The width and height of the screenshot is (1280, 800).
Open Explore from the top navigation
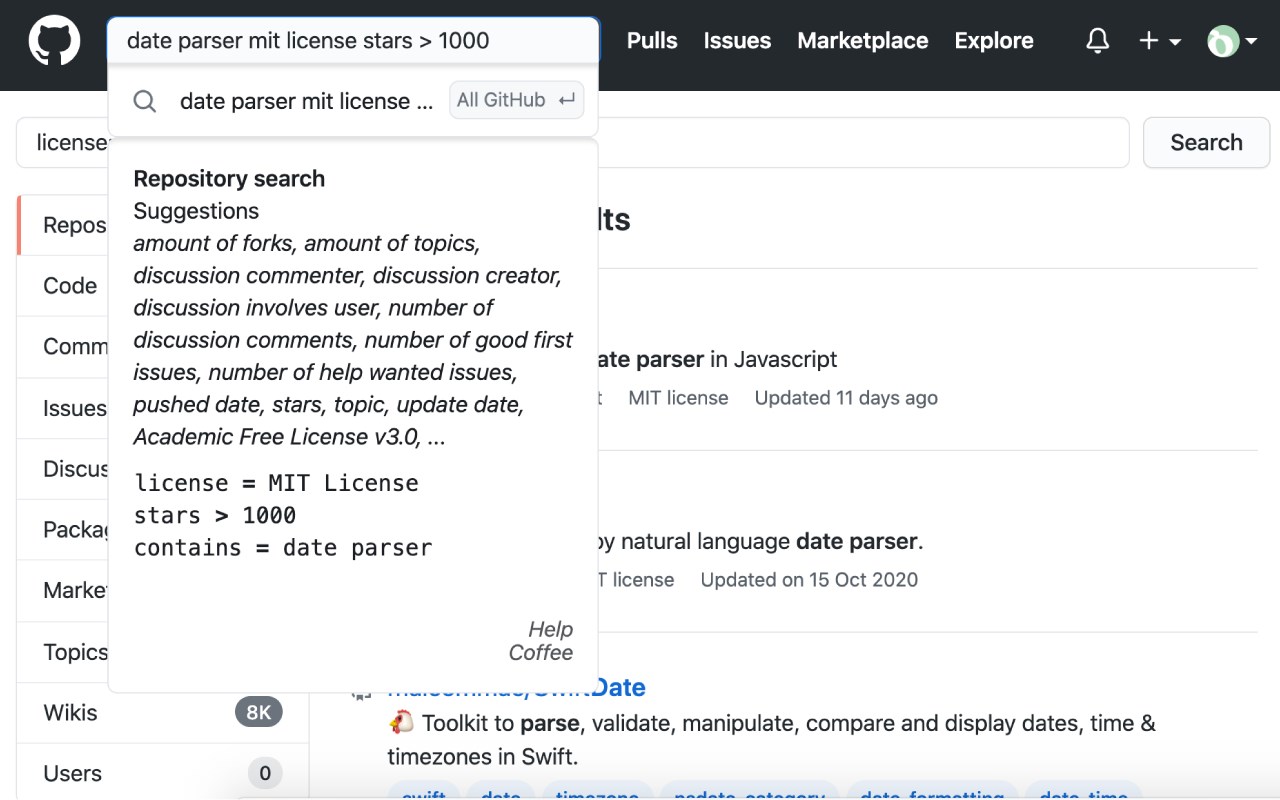coord(994,41)
